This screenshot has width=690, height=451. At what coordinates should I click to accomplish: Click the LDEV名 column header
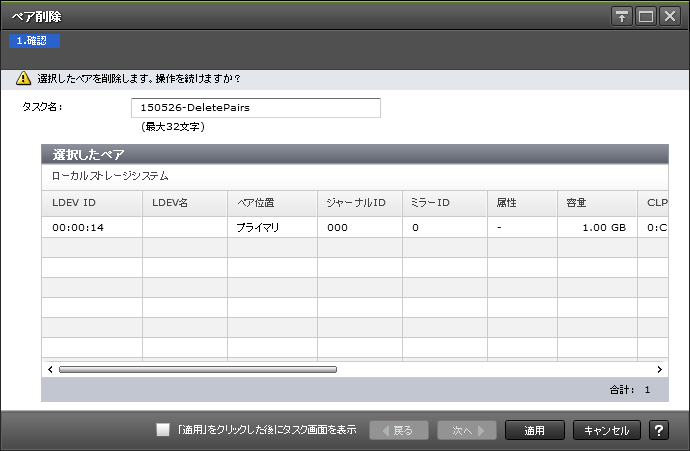coord(185,203)
